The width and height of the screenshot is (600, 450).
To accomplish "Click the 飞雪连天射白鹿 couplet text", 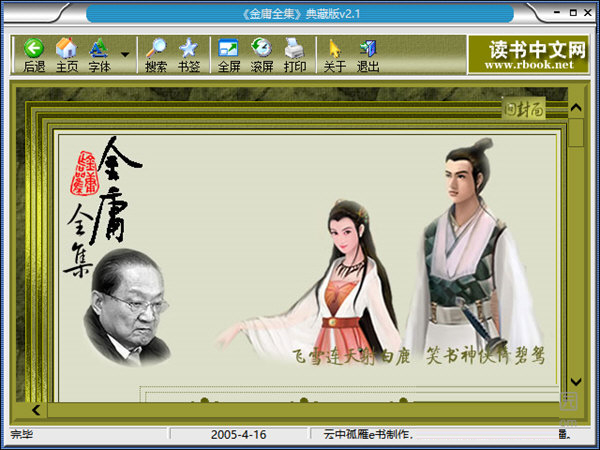I will point(351,356).
